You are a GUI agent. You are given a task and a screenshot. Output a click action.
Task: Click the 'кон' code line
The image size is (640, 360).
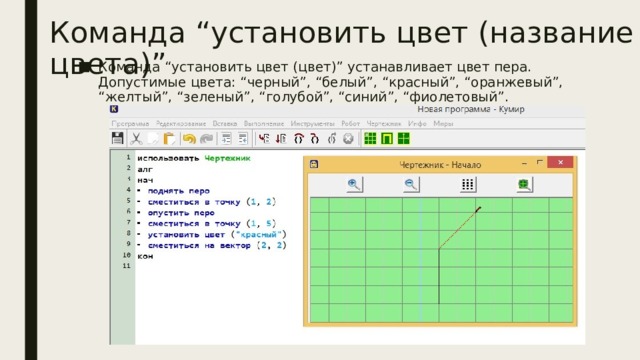(145, 256)
